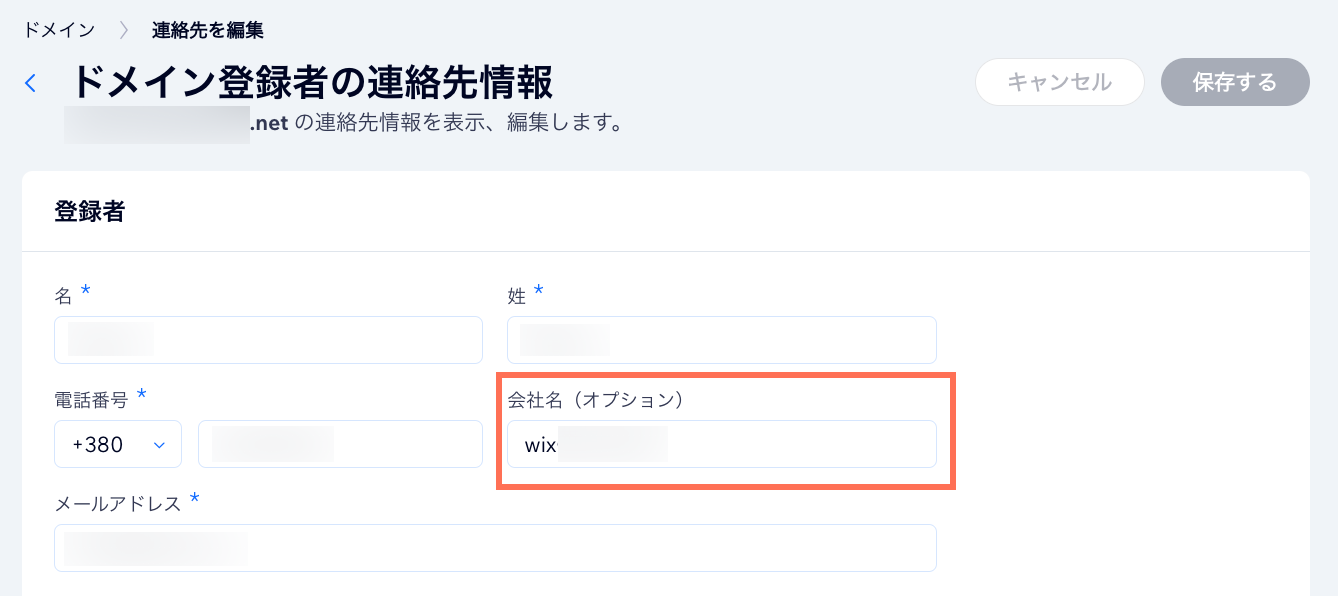Click the back arrow beside the page title
This screenshot has width=1338, height=596.
[x=31, y=83]
